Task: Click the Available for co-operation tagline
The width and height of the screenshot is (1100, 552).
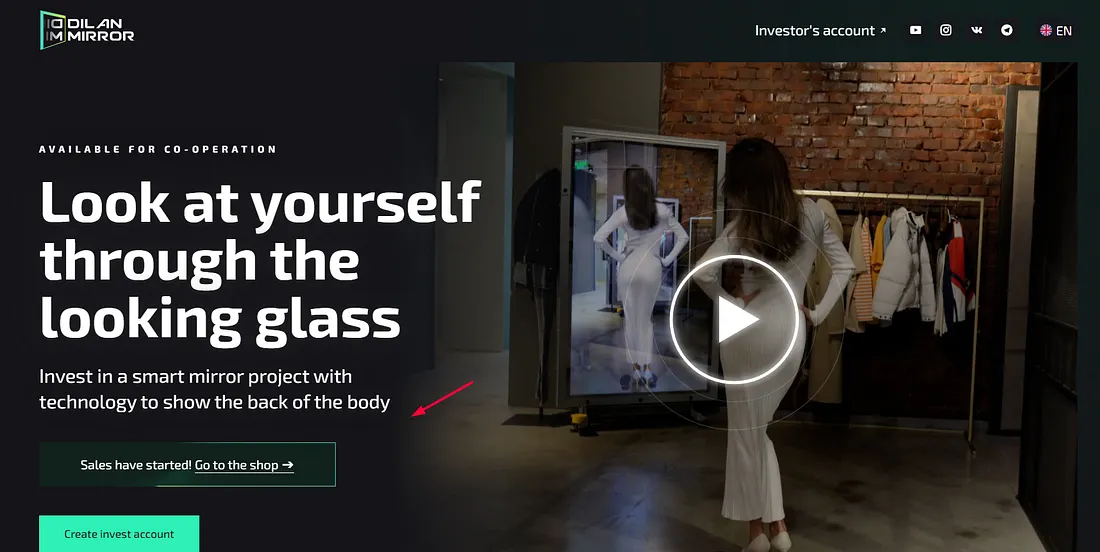Action: click(158, 149)
